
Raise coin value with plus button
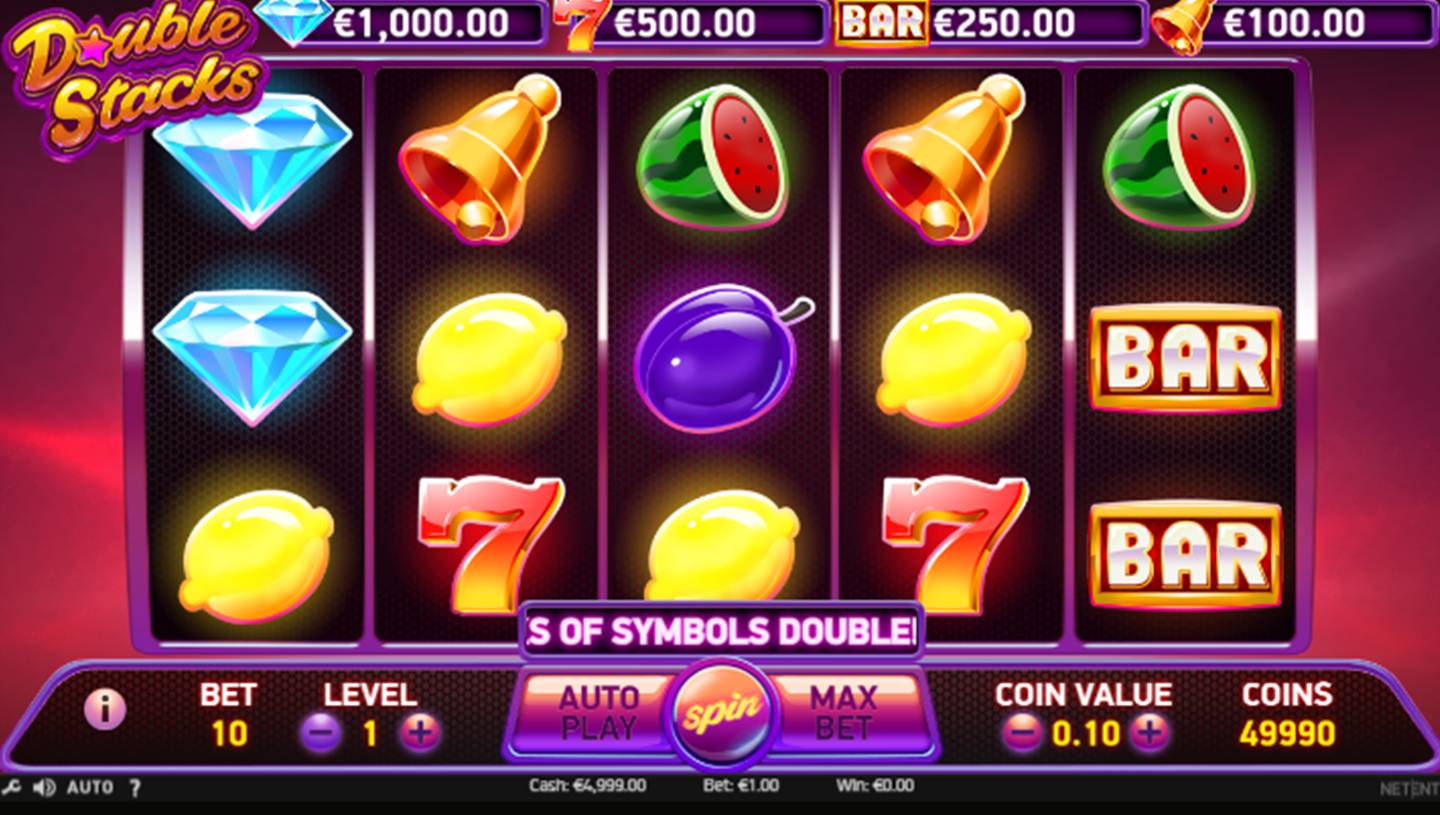coord(1149,734)
